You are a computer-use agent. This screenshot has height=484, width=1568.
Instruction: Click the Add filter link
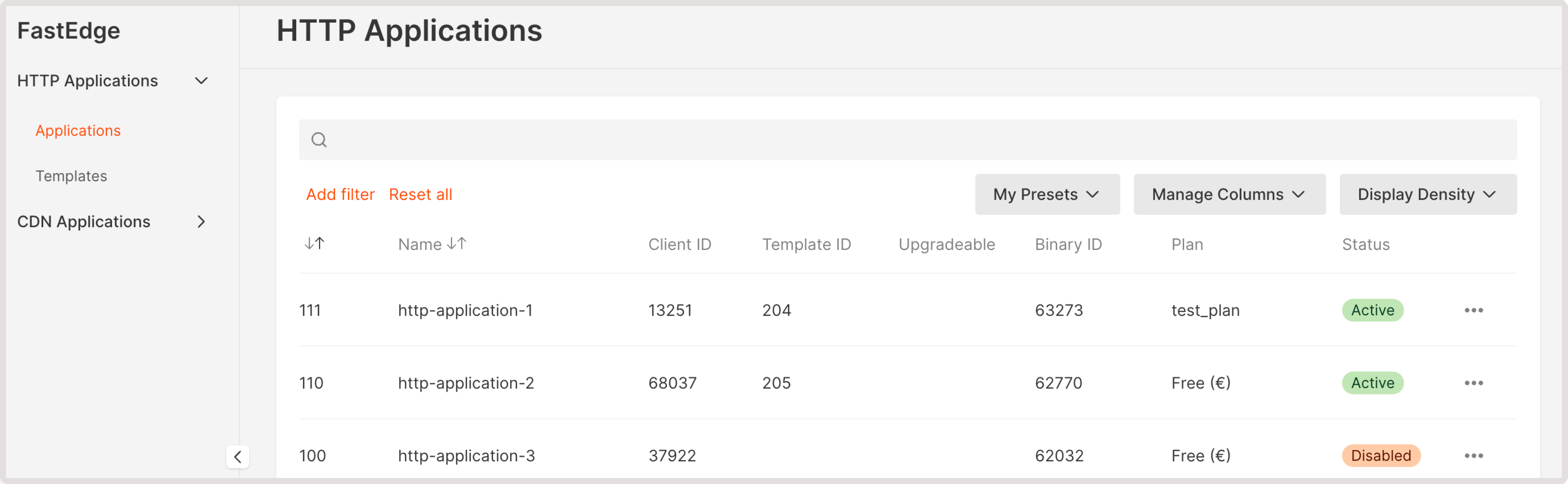pos(340,194)
